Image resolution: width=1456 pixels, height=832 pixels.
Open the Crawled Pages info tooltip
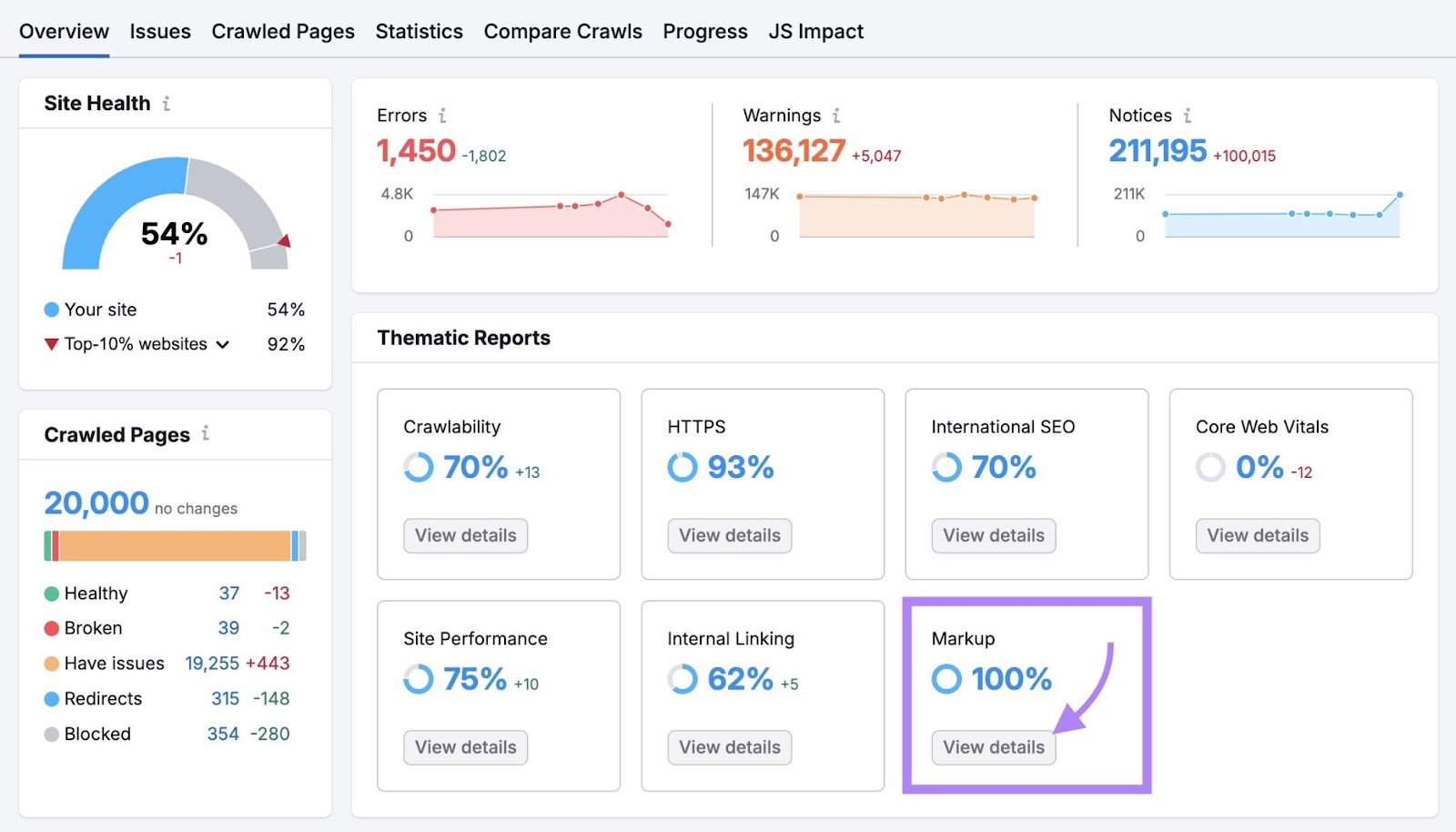coord(207,434)
